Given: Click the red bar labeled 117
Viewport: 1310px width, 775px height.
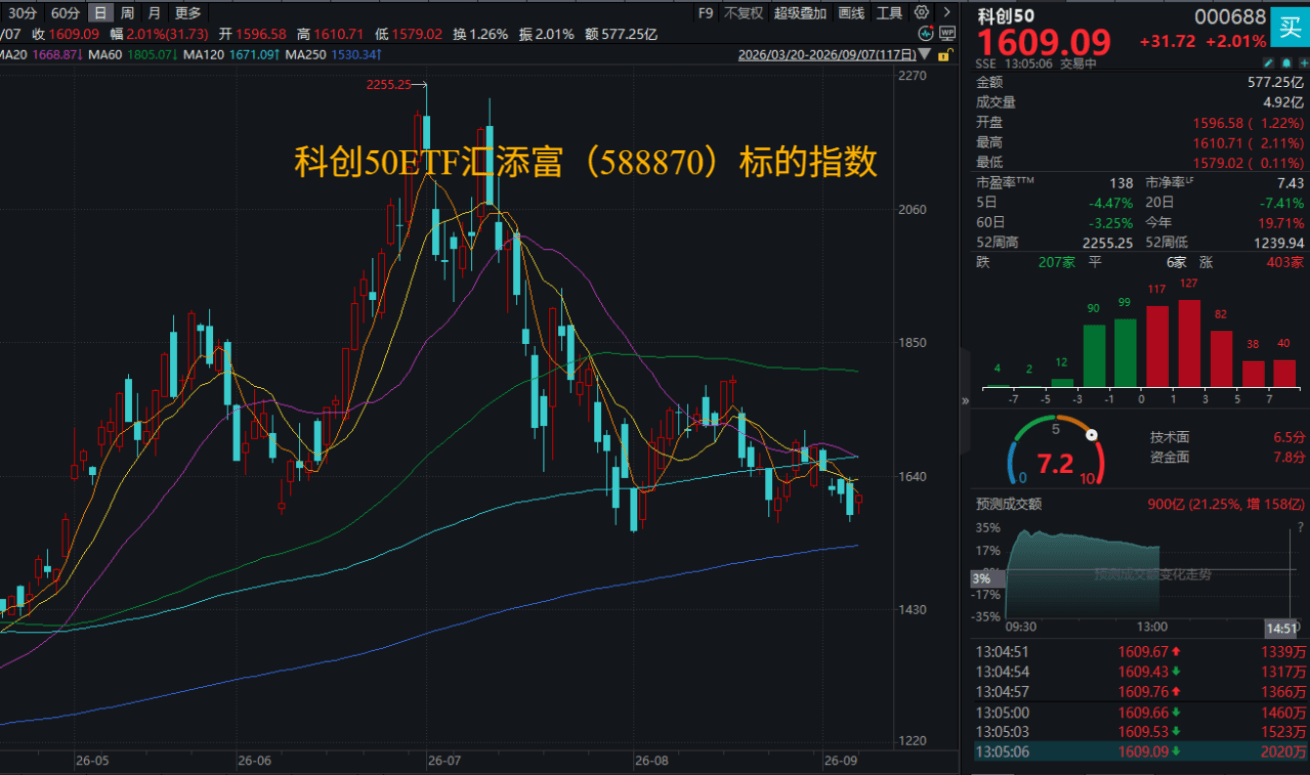Looking at the screenshot, I should 1157,347.
